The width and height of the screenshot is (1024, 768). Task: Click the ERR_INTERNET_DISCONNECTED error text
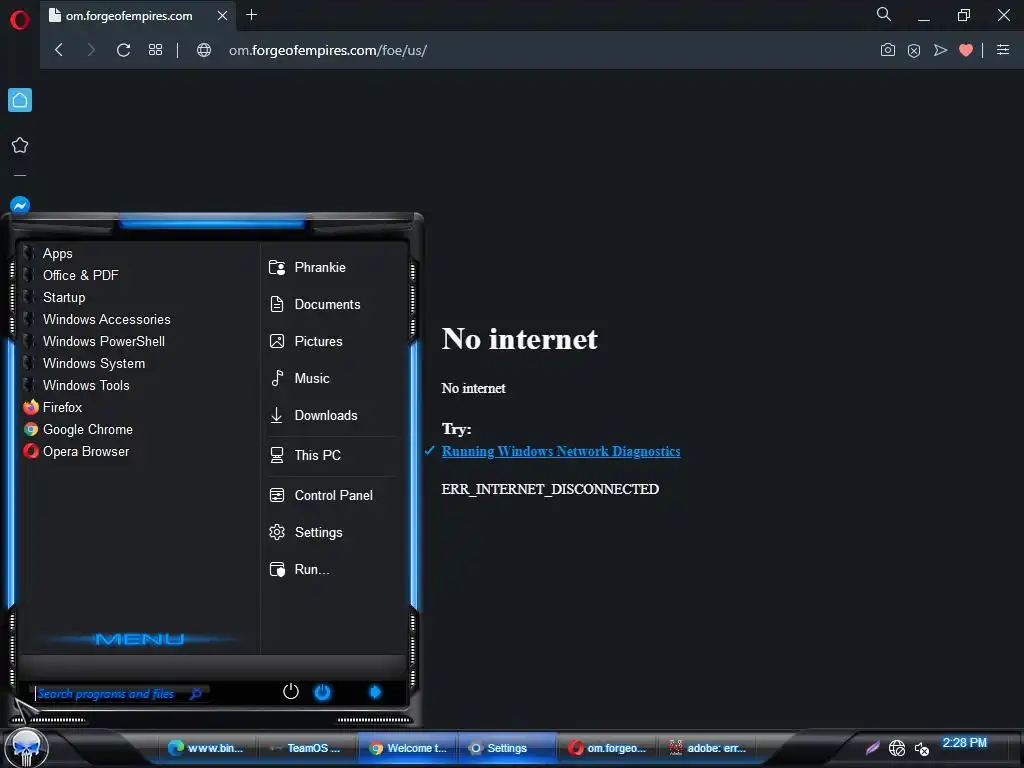550,489
